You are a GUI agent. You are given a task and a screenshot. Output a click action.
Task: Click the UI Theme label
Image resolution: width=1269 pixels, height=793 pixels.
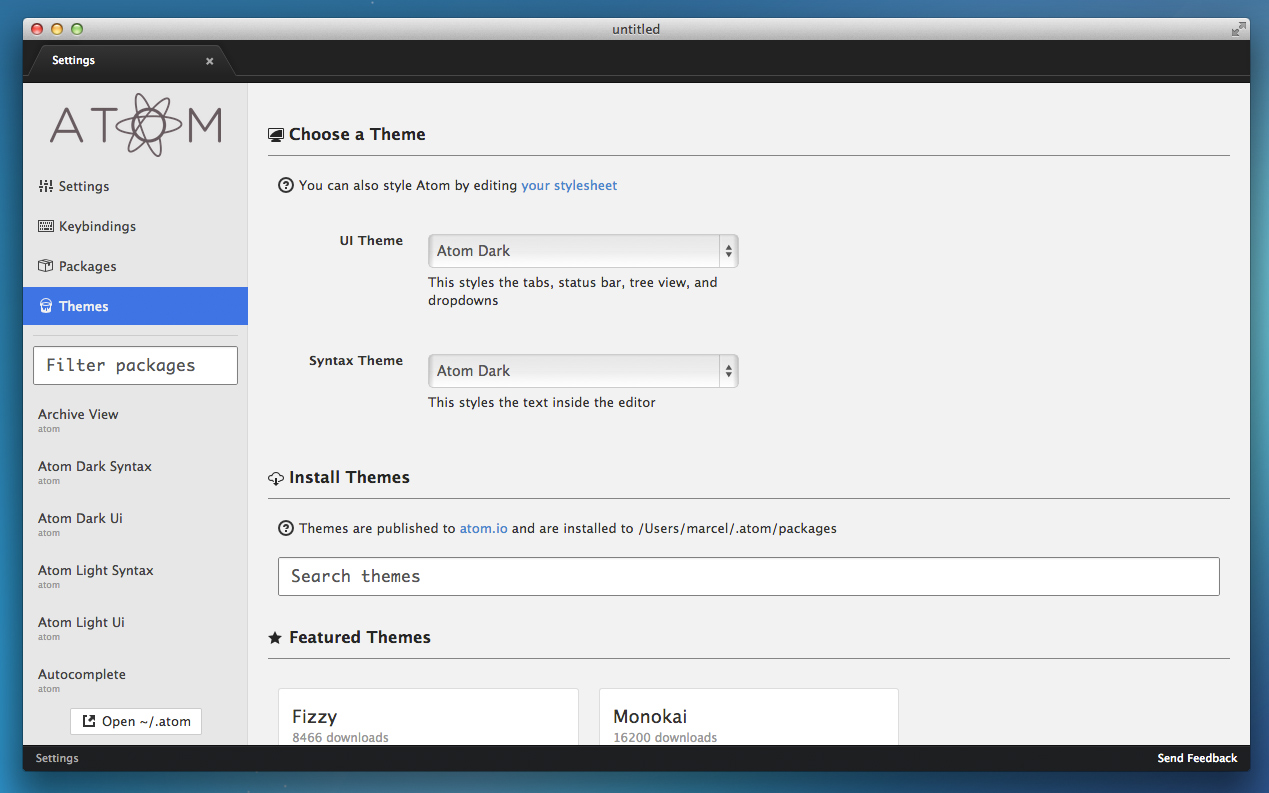tap(371, 240)
